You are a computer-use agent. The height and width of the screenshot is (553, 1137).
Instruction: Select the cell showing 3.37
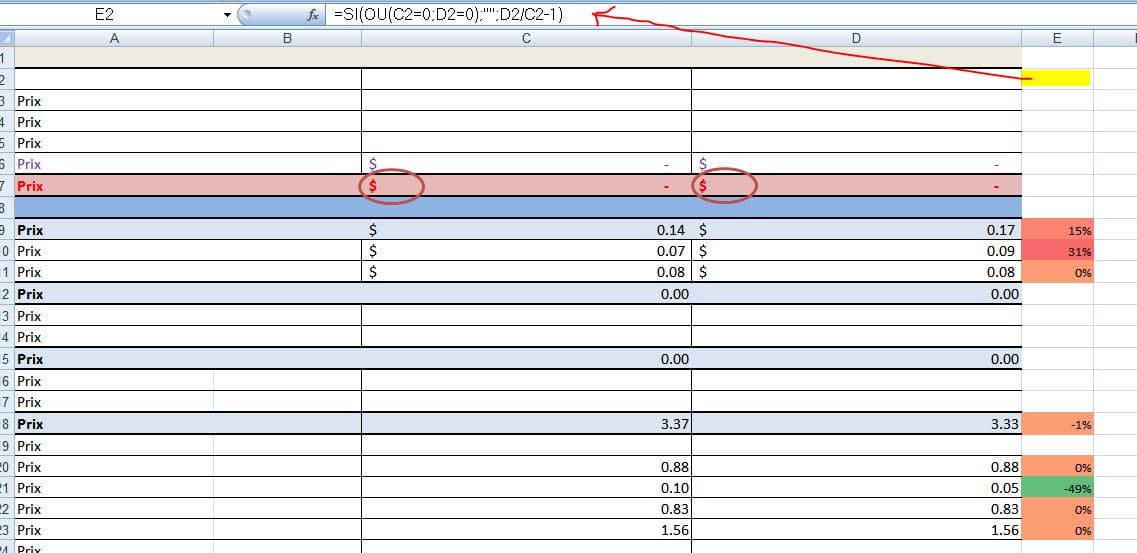[x=526, y=424]
